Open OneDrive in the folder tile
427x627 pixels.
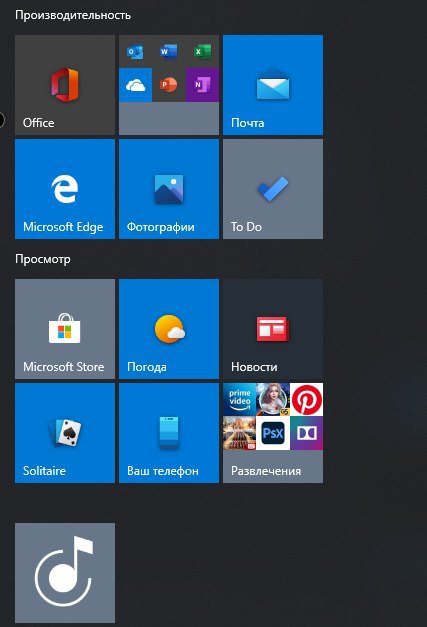[x=135, y=85]
